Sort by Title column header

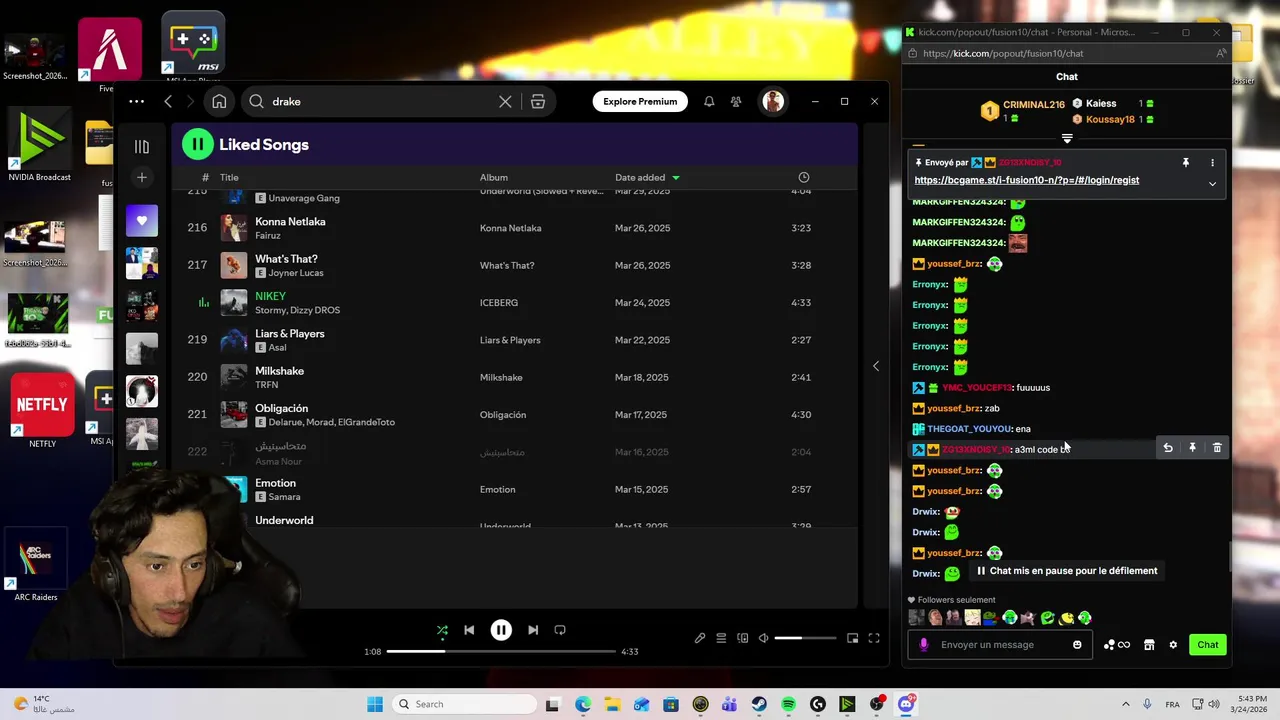click(x=229, y=177)
